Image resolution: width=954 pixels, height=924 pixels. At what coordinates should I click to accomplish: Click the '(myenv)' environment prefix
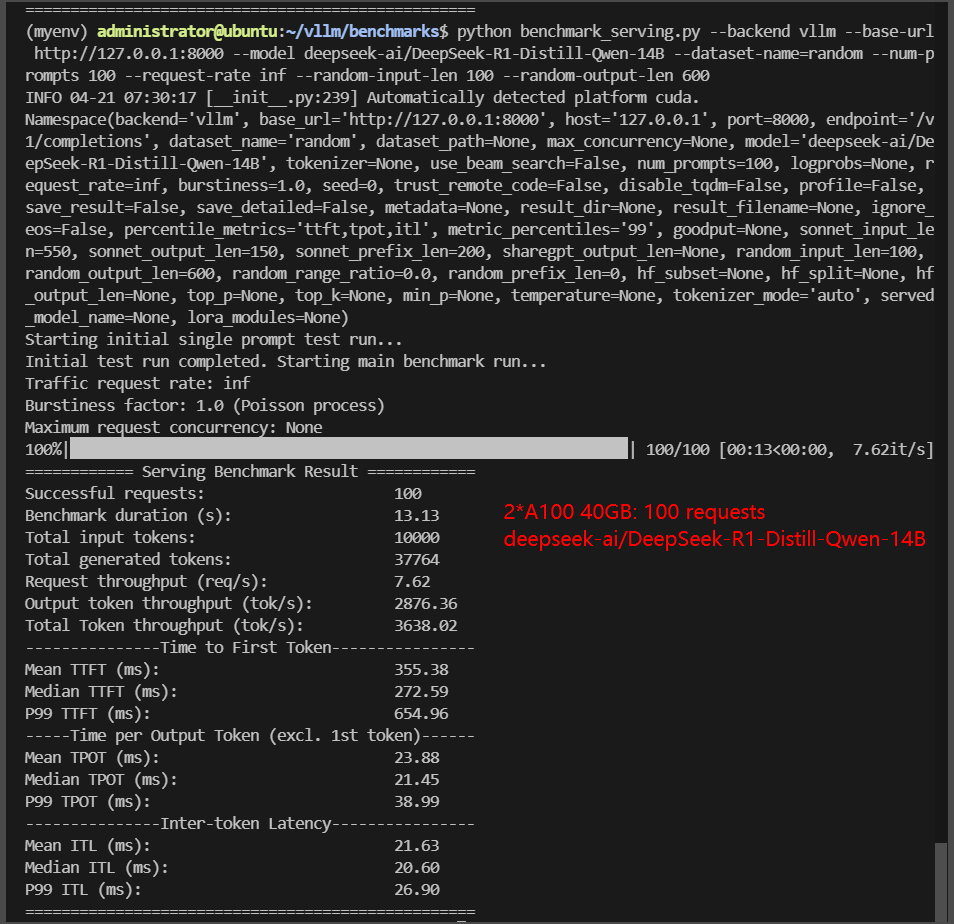[57, 31]
